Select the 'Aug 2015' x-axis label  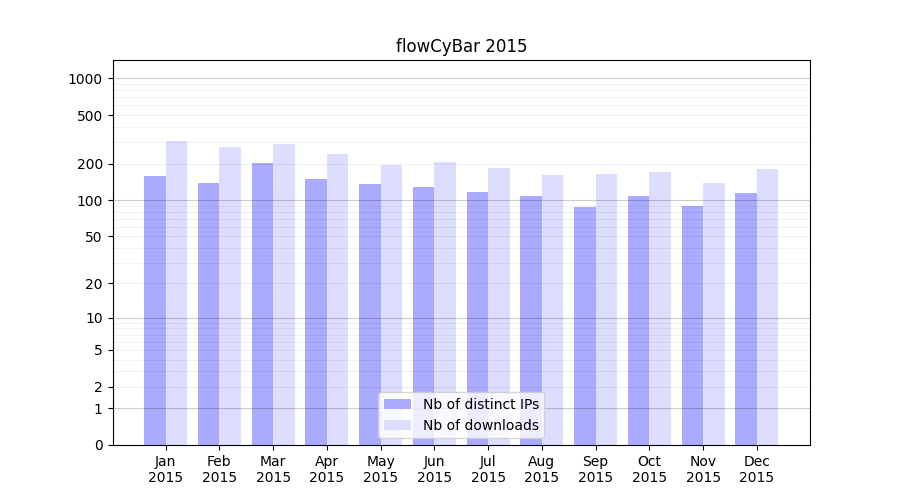point(541,469)
